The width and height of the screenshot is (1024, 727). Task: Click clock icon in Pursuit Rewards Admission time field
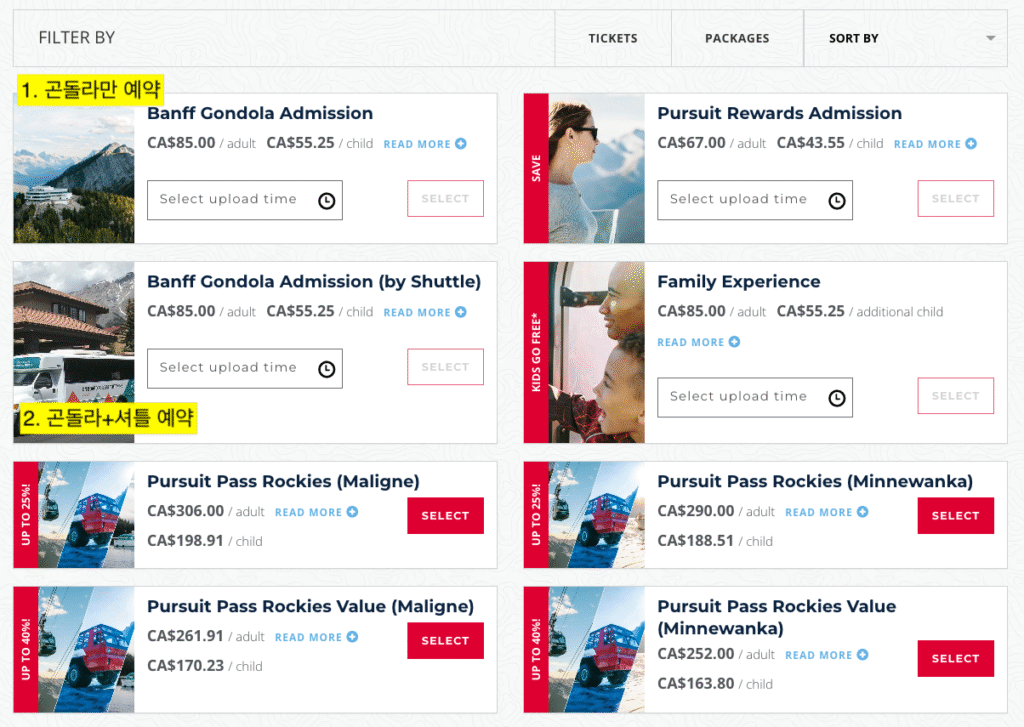pyautogui.click(x=837, y=201)
